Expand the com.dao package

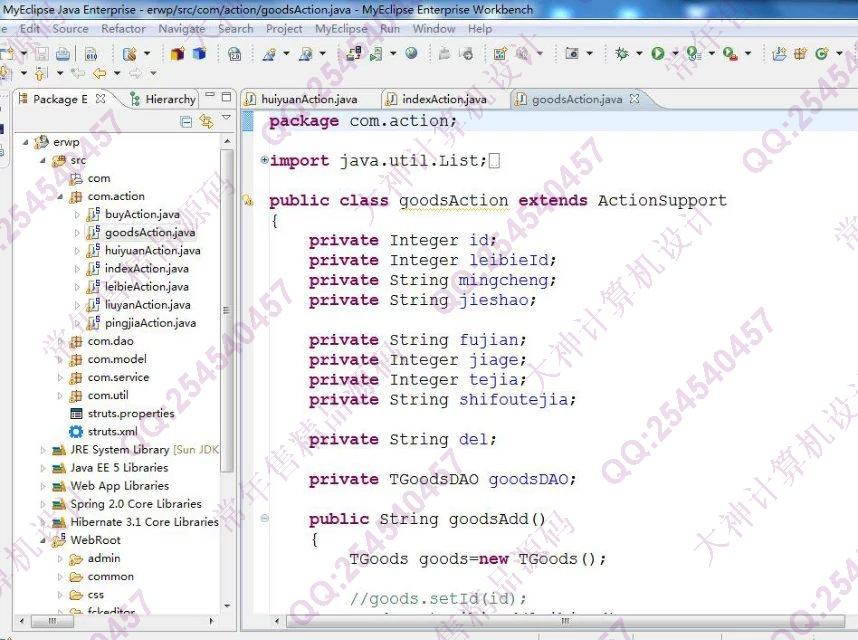[60, 341]
